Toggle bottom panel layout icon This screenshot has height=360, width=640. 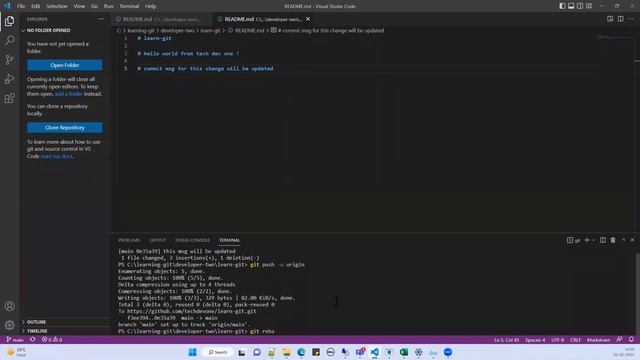click(571, 6)
